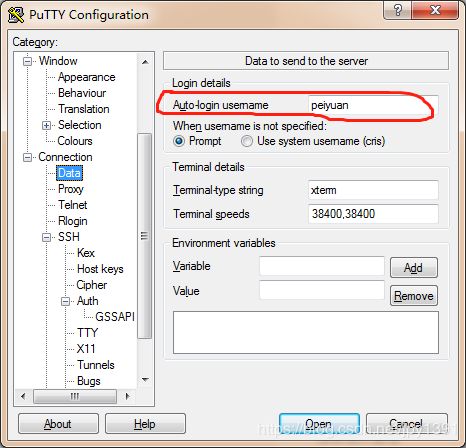
Task: Open the GSSAPI category
Action: 115,317
